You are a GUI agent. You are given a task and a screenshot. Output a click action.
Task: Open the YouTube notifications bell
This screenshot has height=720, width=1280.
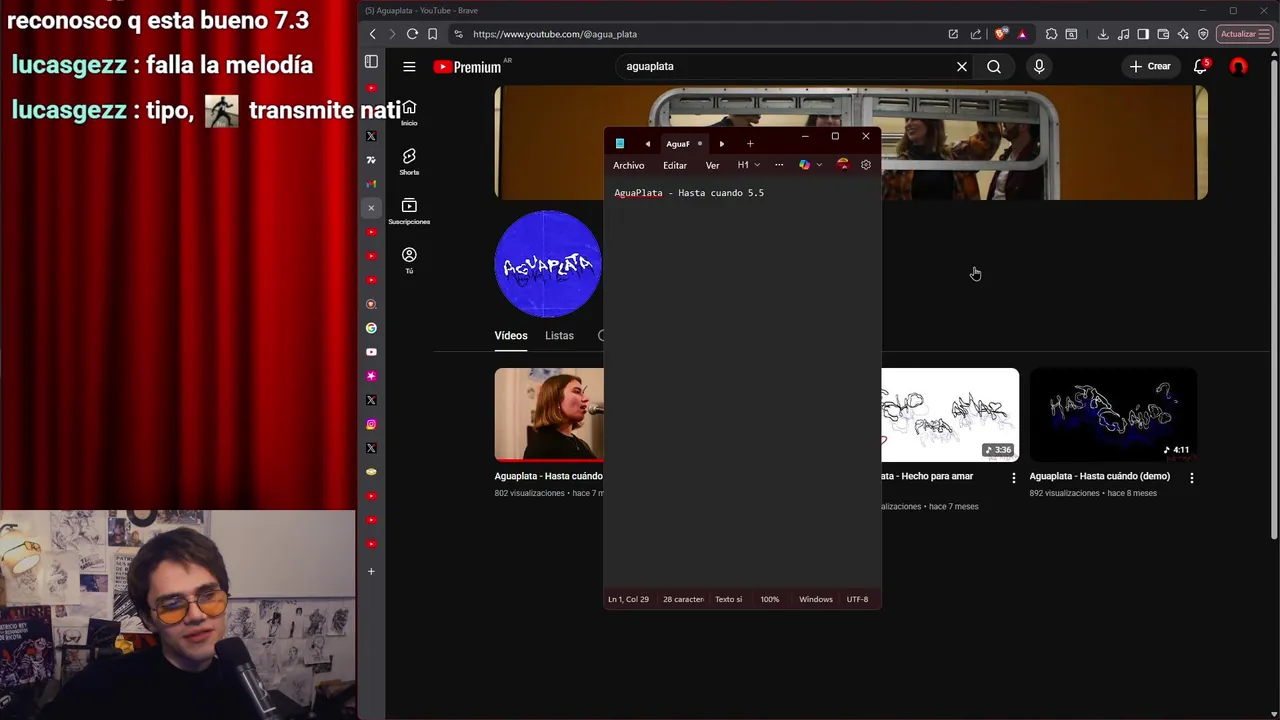pyautogui.click(x=1200, y=66)
